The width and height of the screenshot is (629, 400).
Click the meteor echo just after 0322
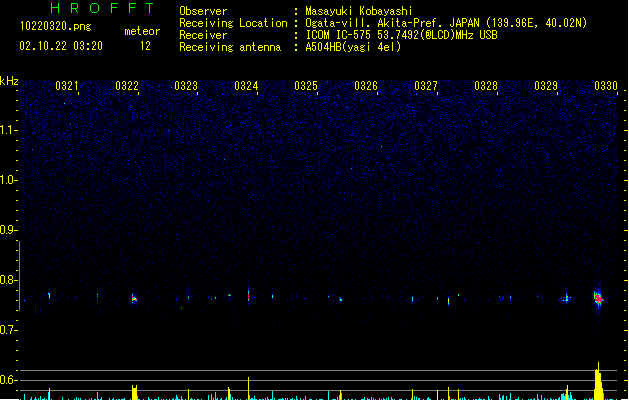[134, 298]
